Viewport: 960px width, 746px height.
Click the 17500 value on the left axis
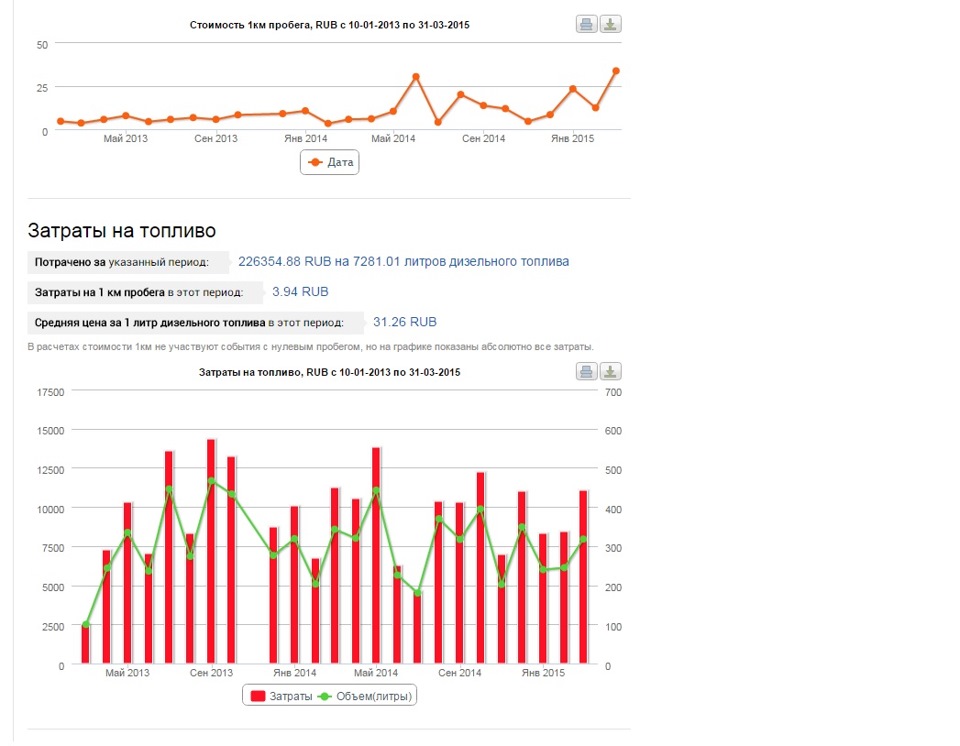pyautogui.click(x=50, y=392)
